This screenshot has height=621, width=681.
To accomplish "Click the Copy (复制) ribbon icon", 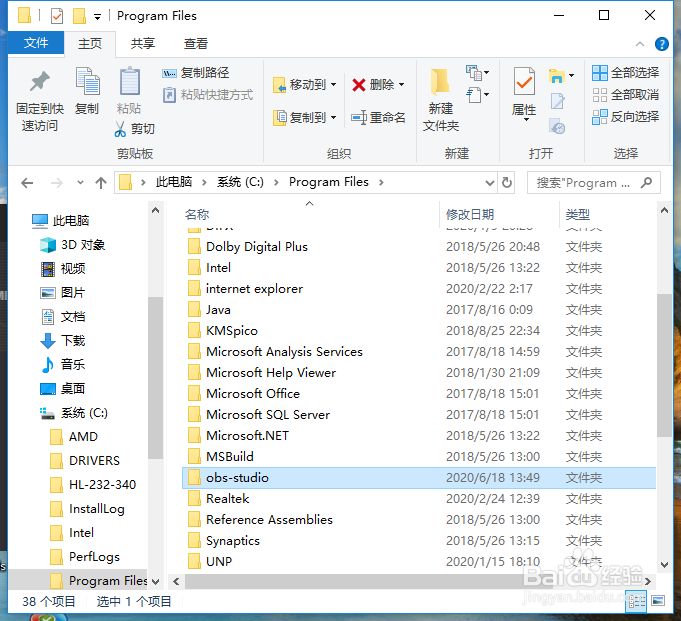I will point(87,81).
